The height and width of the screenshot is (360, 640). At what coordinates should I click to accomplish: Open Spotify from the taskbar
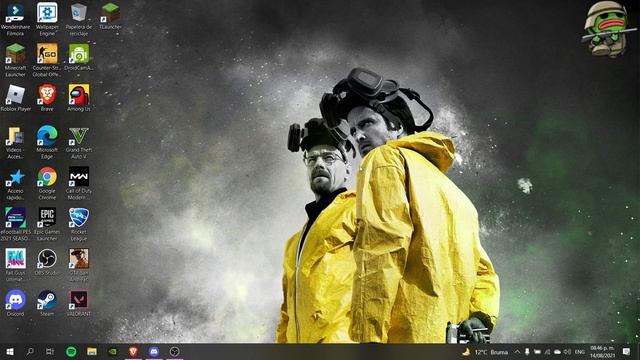tap(71, 351)
